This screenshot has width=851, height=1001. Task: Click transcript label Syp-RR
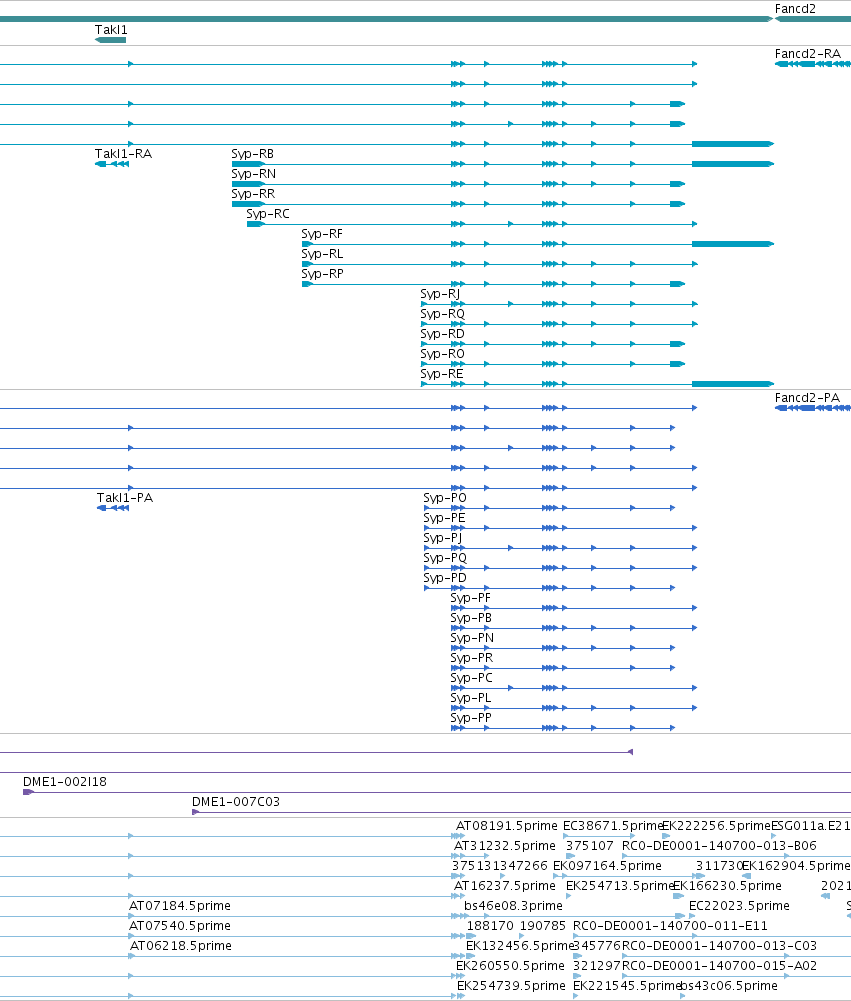click(253, 194)
